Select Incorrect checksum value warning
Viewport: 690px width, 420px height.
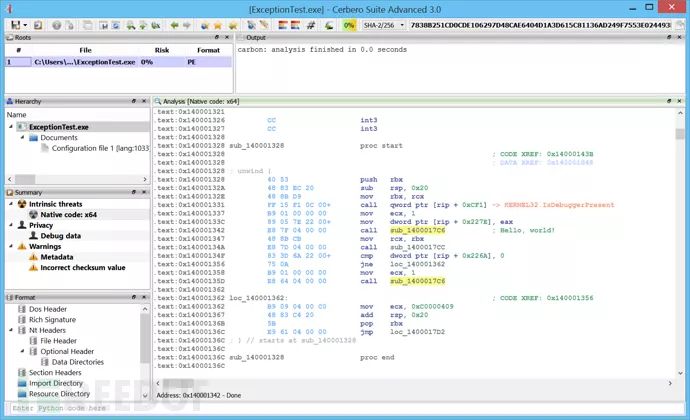point(82,268)
